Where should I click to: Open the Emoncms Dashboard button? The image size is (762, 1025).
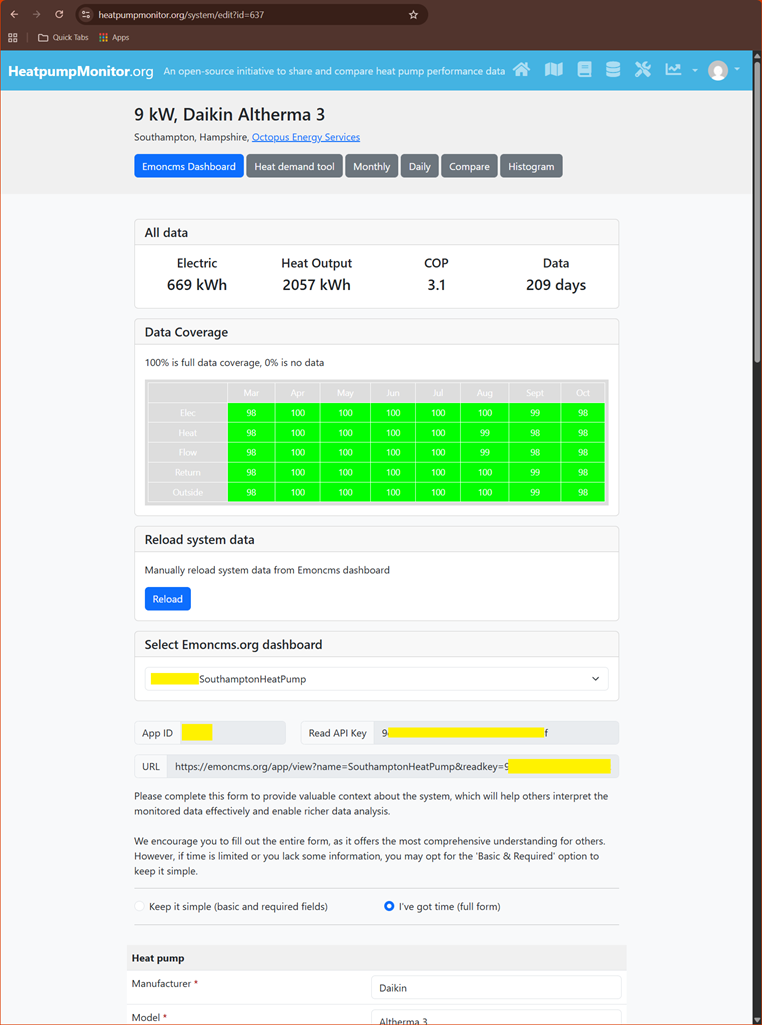(189, 166)
